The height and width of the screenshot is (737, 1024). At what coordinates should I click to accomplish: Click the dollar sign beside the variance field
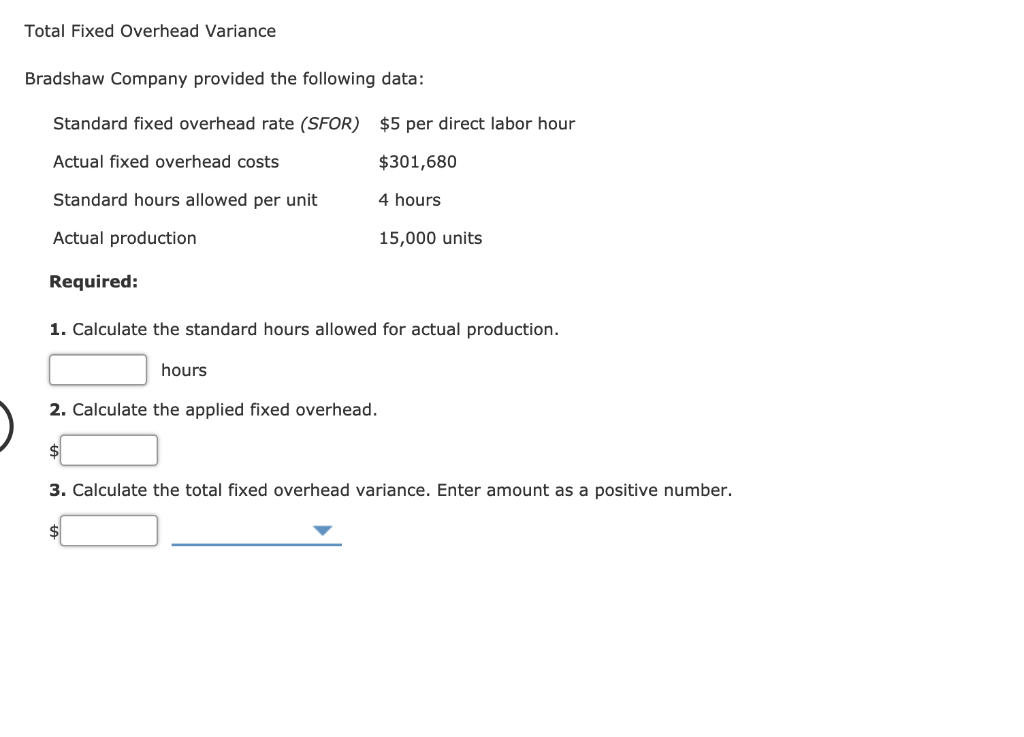pyautogui.click(x=53, y=532)
